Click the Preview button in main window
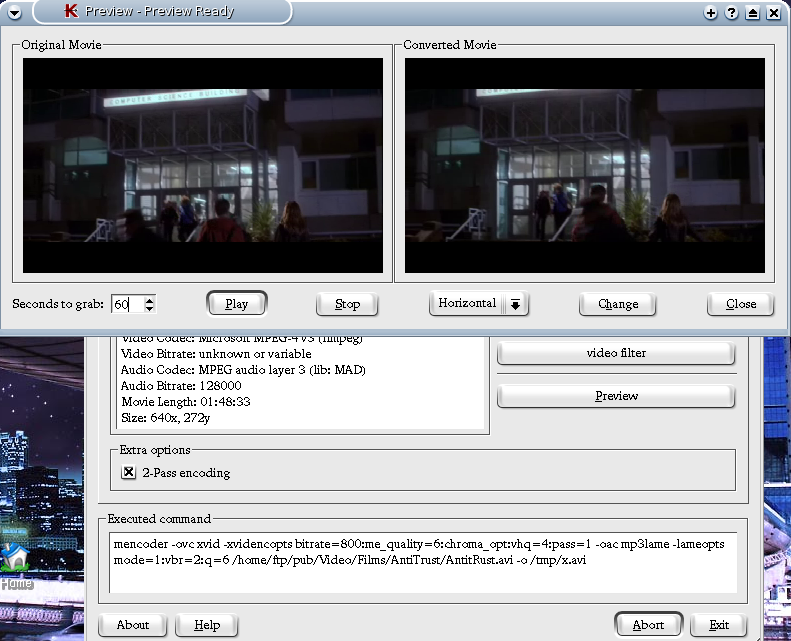 616,396
